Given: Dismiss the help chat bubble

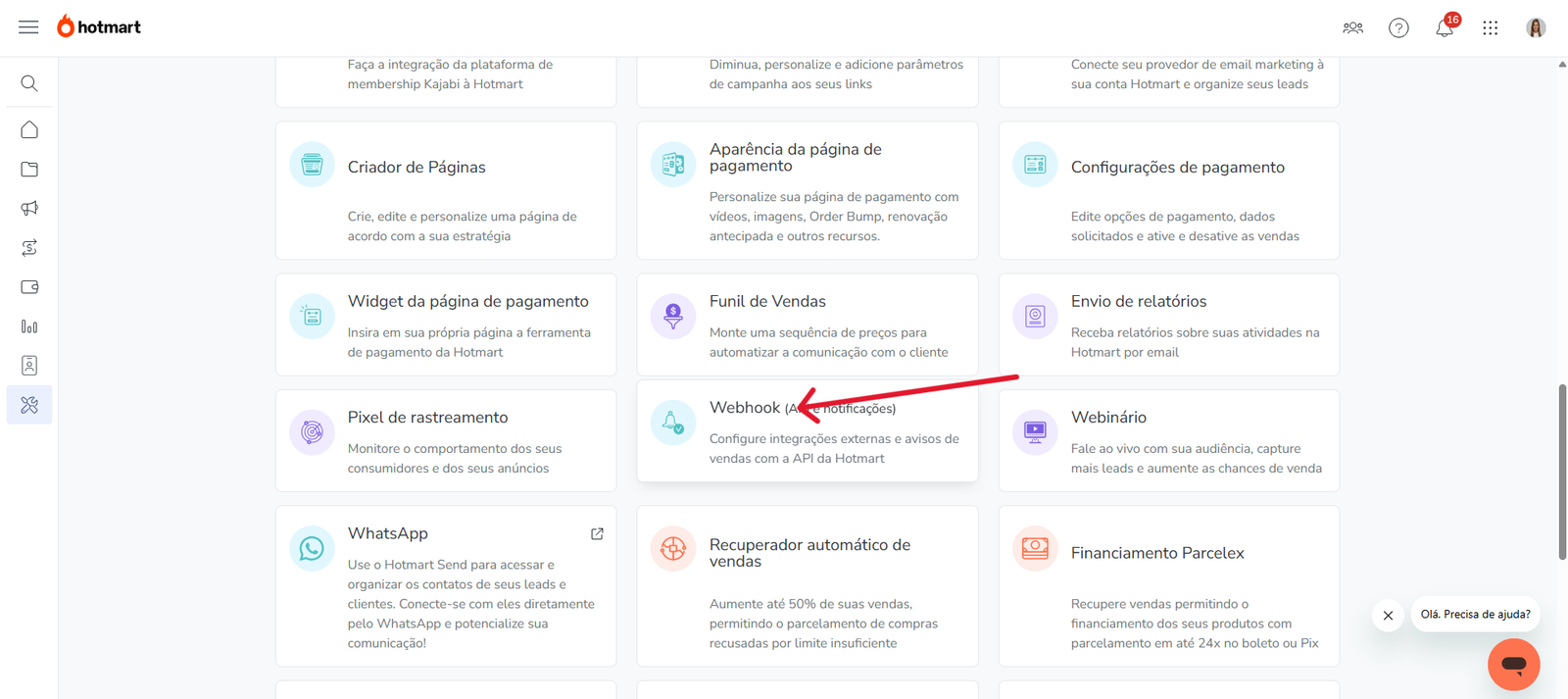Looking at the screenshot, I should click(x=1388, y=616).
